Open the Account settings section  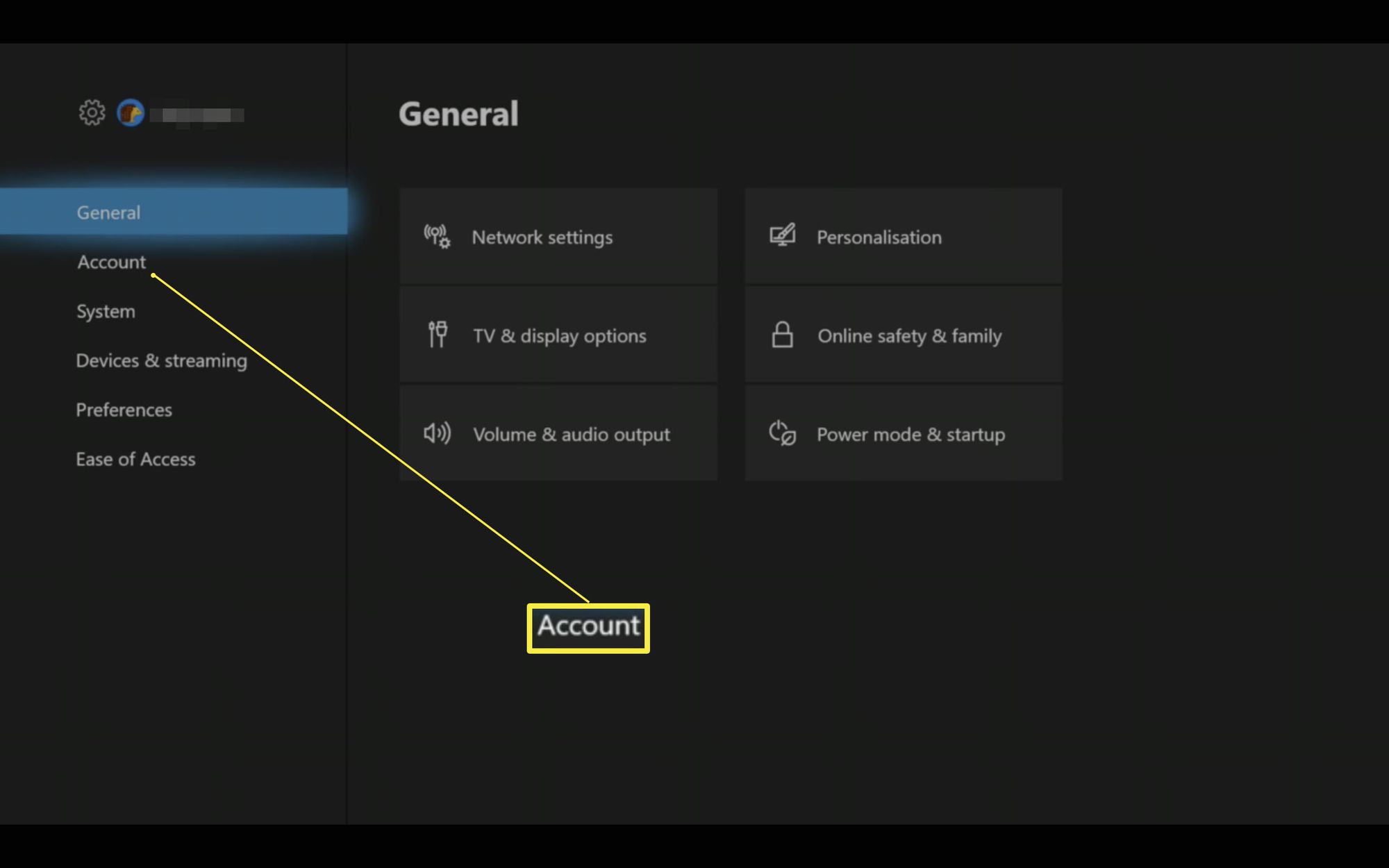pos(111,261)
